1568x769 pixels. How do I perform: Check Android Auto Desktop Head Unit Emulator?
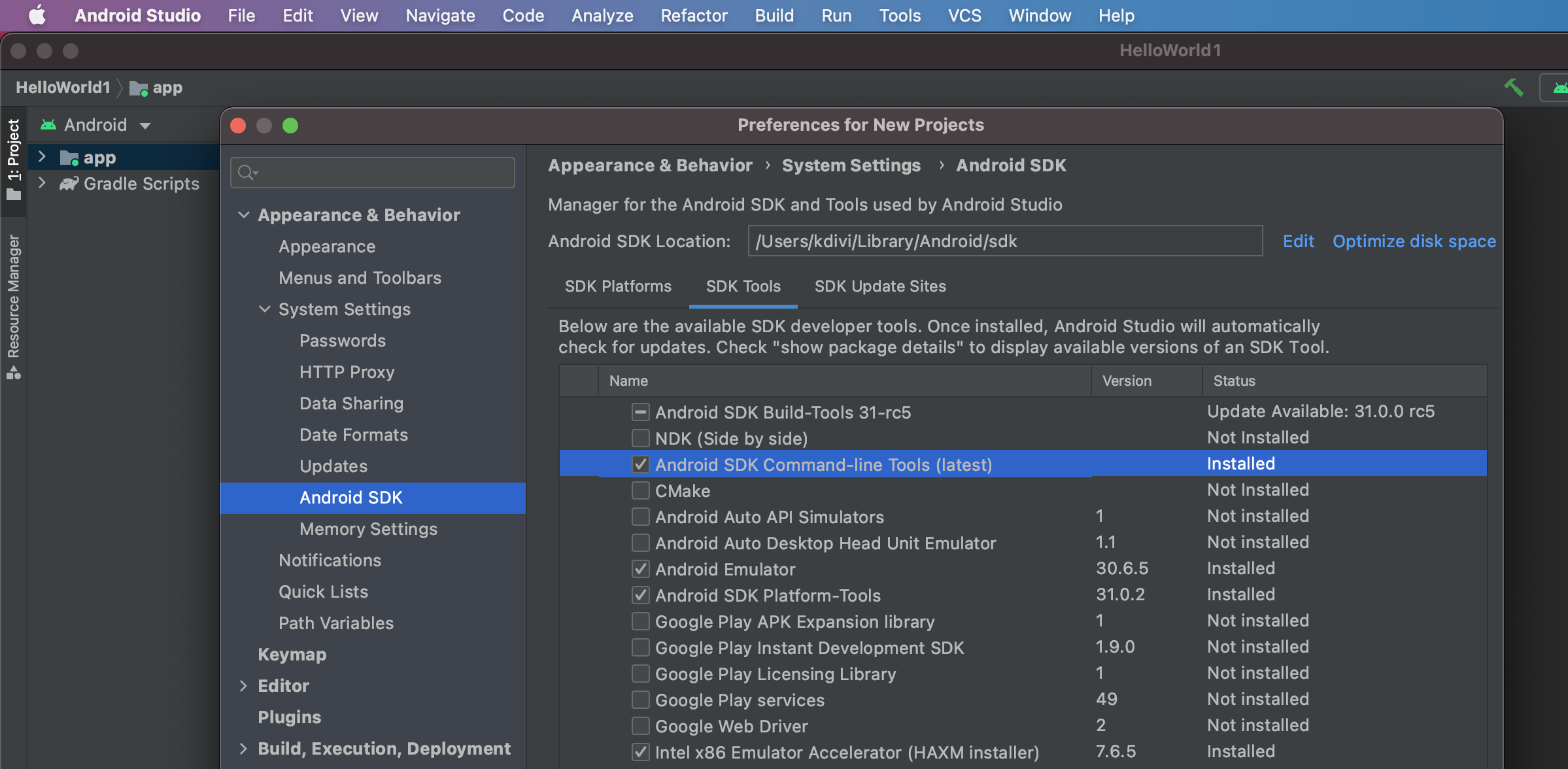[x=640, y=543]
